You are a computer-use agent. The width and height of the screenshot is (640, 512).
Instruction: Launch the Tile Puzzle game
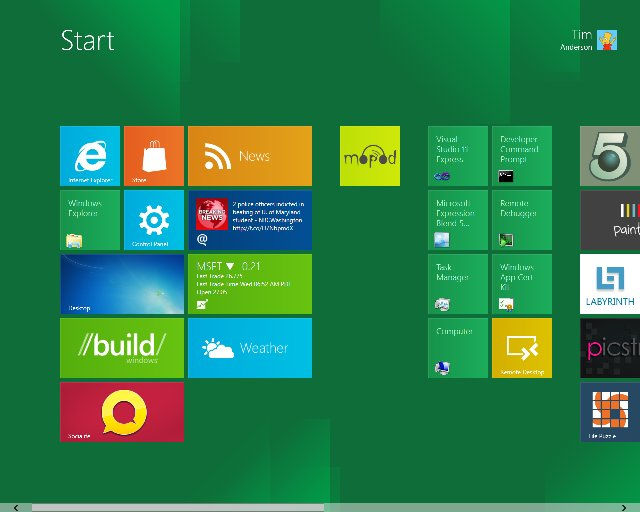(x=610, y=412)
